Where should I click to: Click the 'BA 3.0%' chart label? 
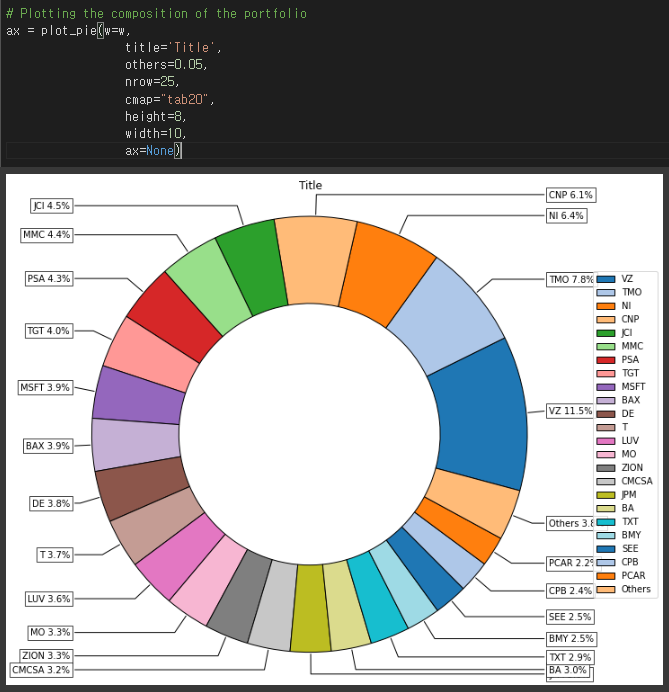[x=568, y=670]
